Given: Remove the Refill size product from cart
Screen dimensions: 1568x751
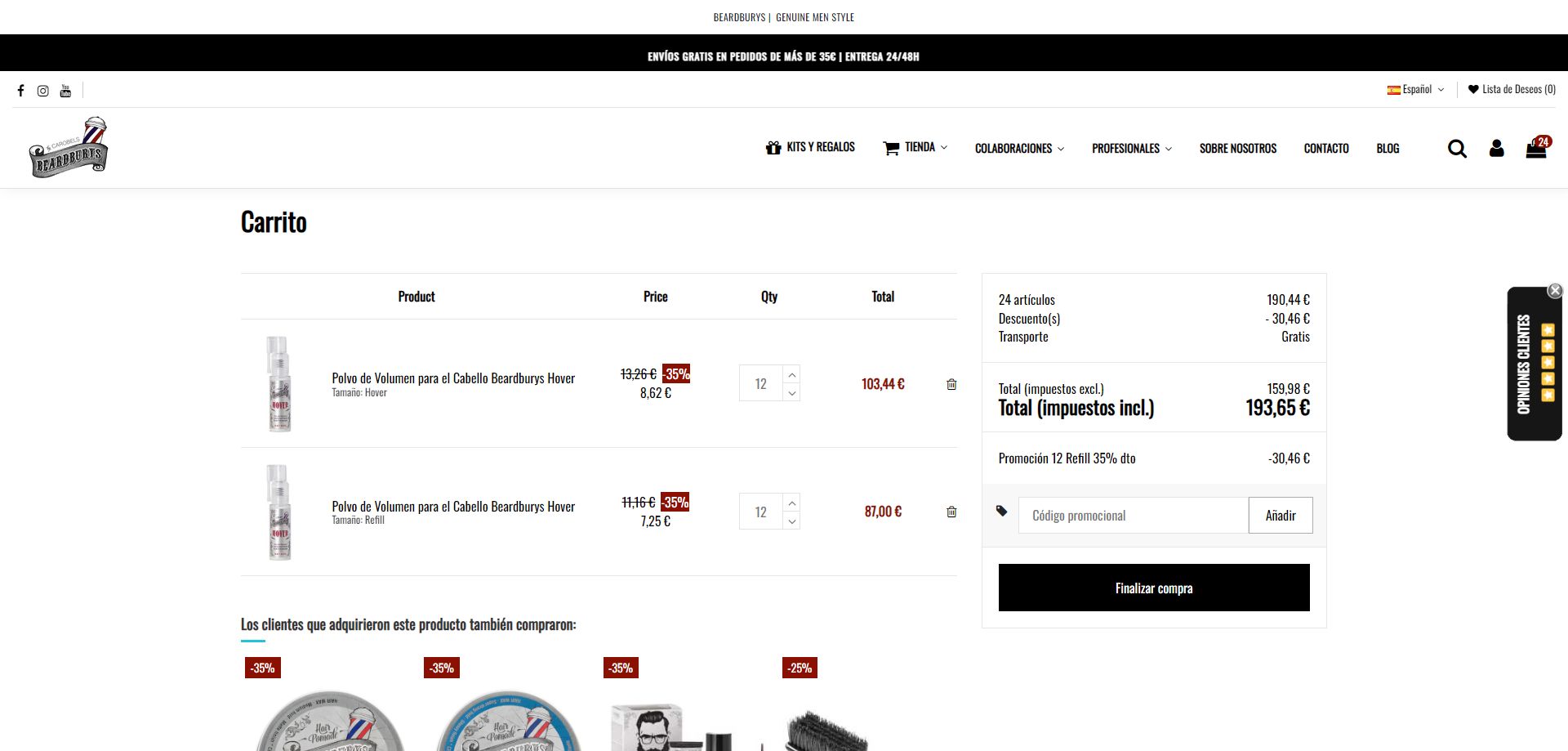Looking at the screenshot, I should tap(951, 512).
